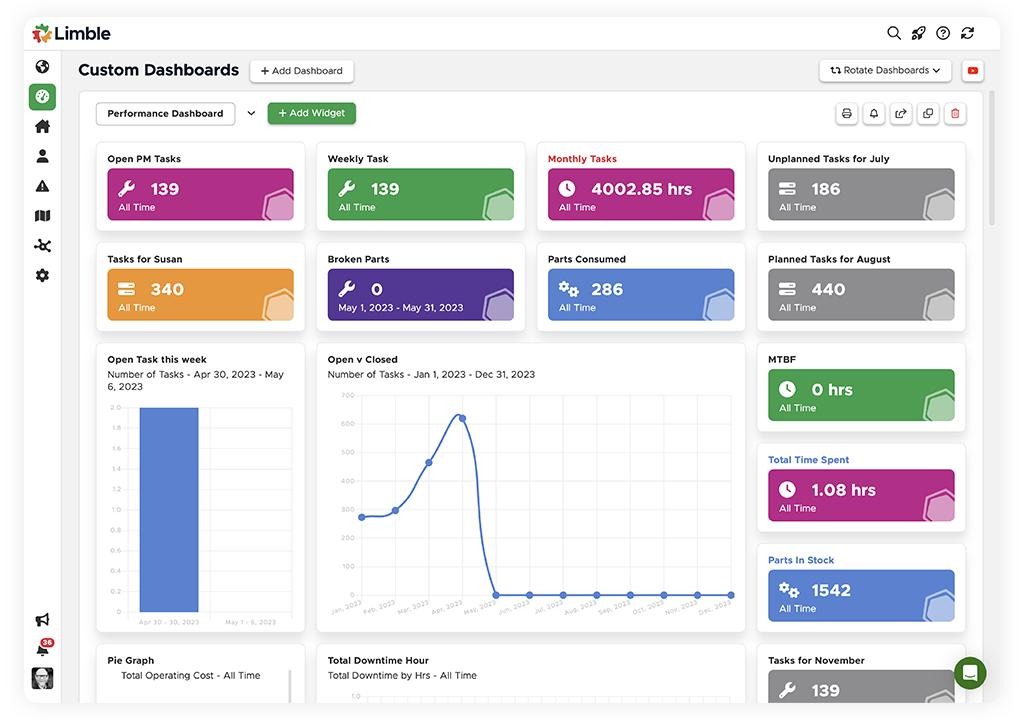Click the Add Dashboard button
1024x720 pixels.
(x=302, y=71)
